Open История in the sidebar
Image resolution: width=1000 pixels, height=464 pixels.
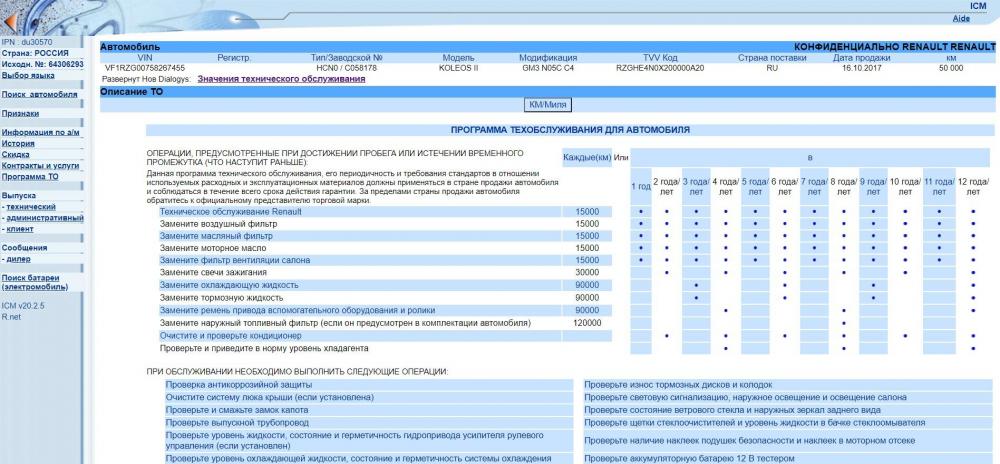[x=18, y=143]
